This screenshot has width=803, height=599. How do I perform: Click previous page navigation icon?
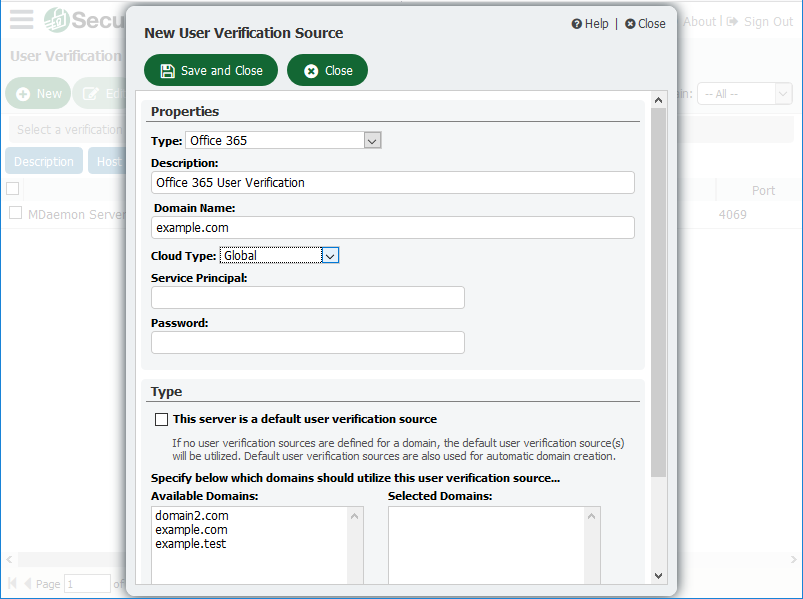click(x=28, y=583)
